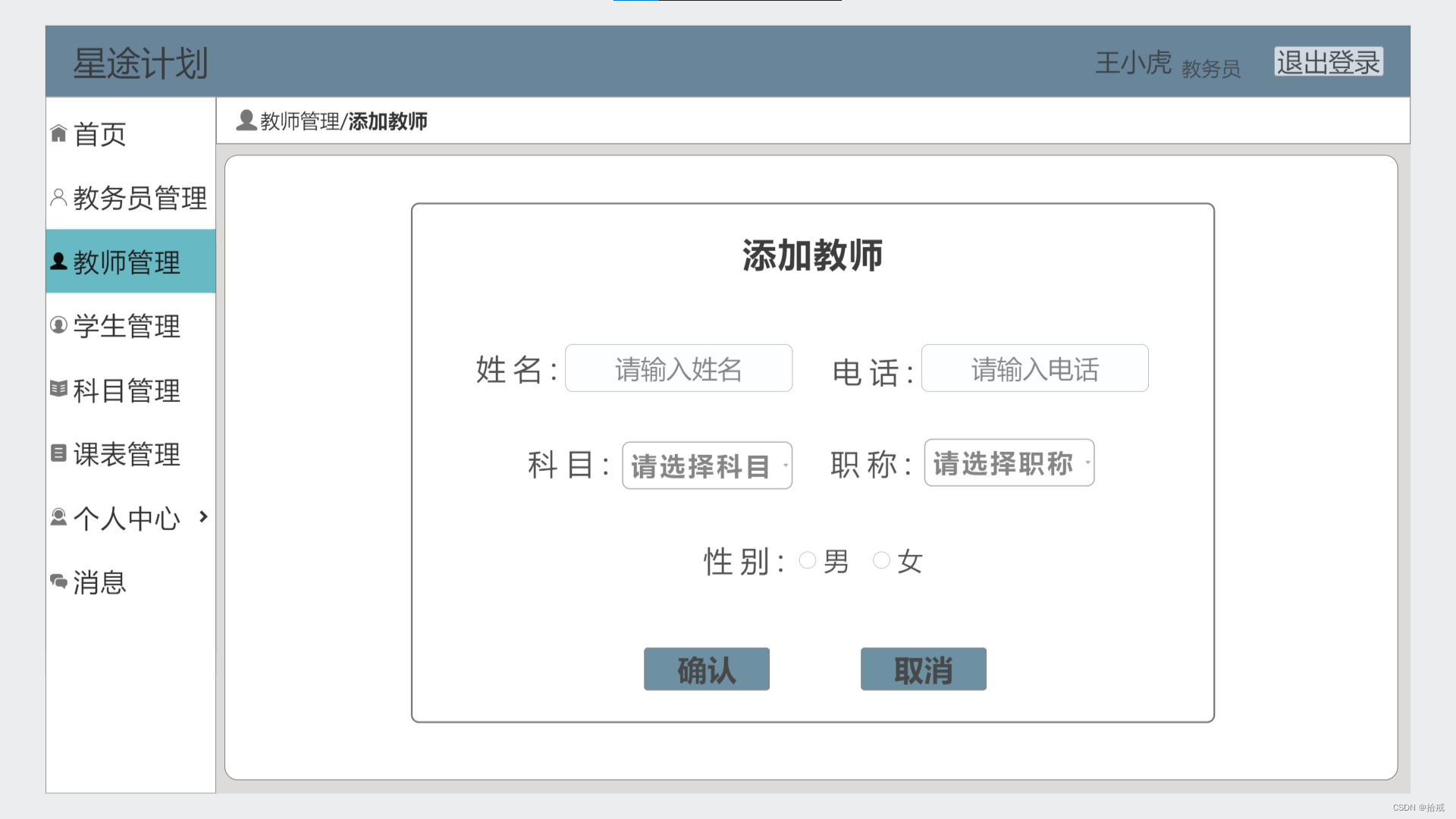Click the 退出登录 logout button
Image resolution: width=1456 pixels, height=819 pixels.
[1328, 62]
